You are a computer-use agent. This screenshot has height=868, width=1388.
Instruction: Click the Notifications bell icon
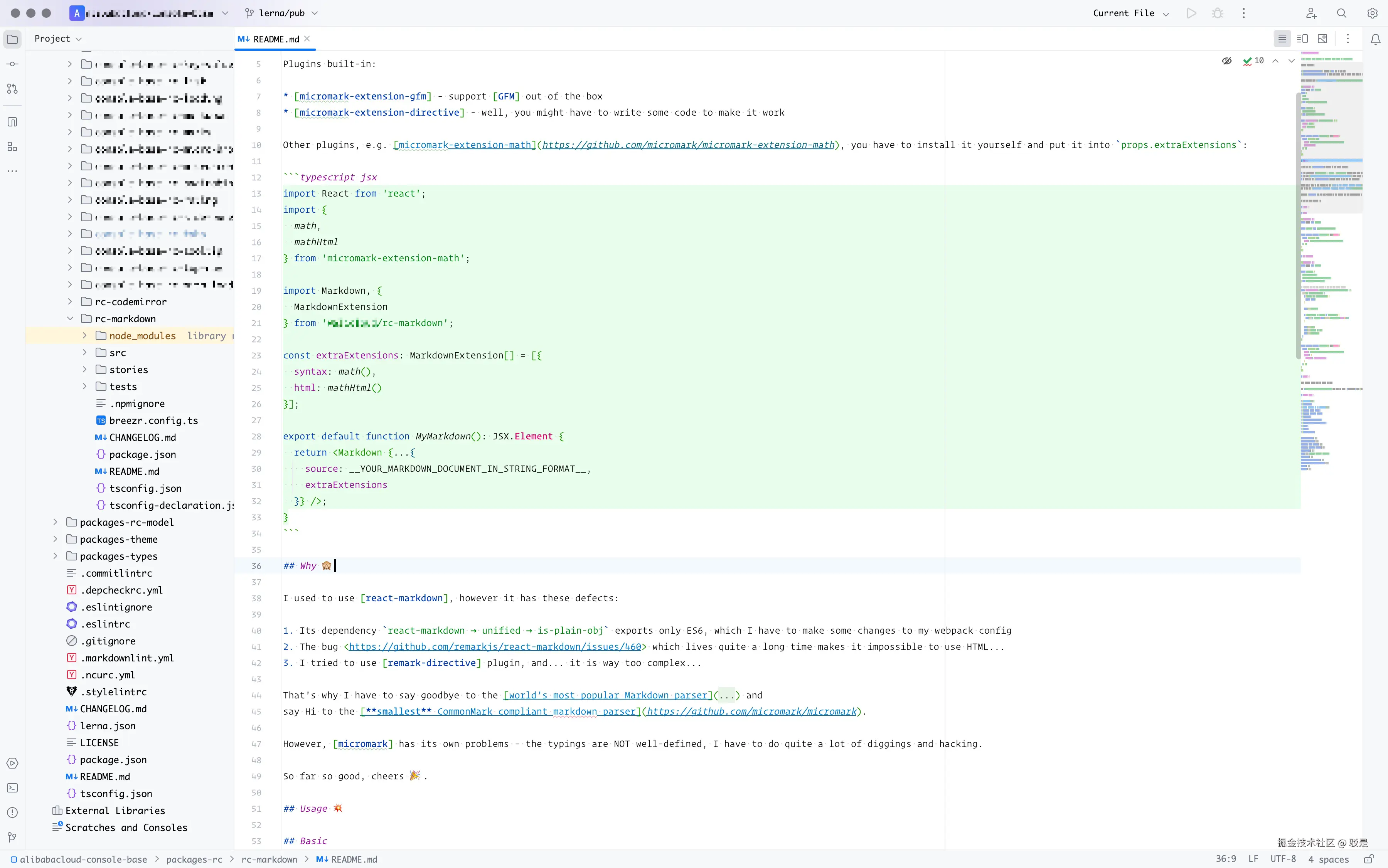tap(1375, 39)
